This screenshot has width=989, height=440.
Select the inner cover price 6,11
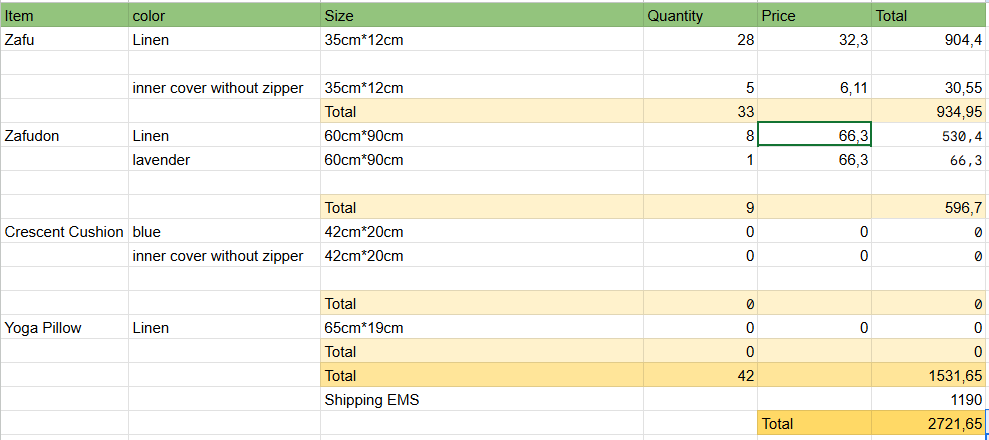(814, 87)
